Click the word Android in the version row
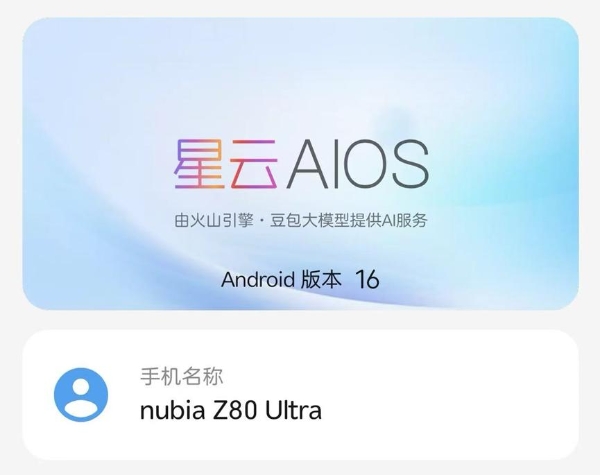Image resolution: width=600 pixels, height=475 pixels. pos(258,279)
